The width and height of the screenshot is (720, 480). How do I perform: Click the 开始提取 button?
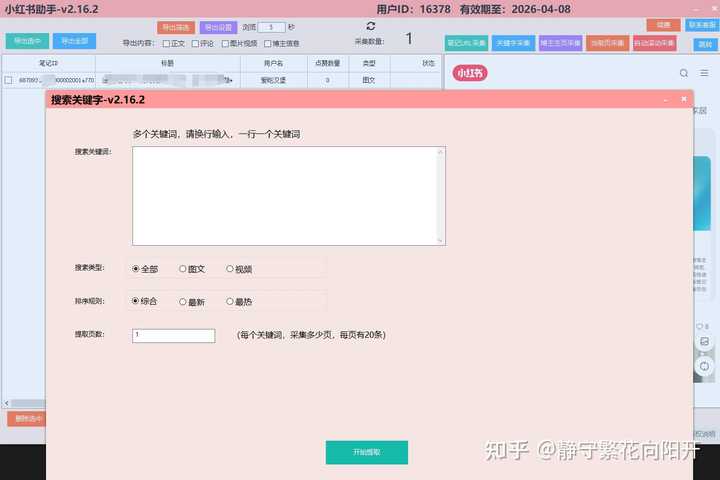(x=366, y=453)
